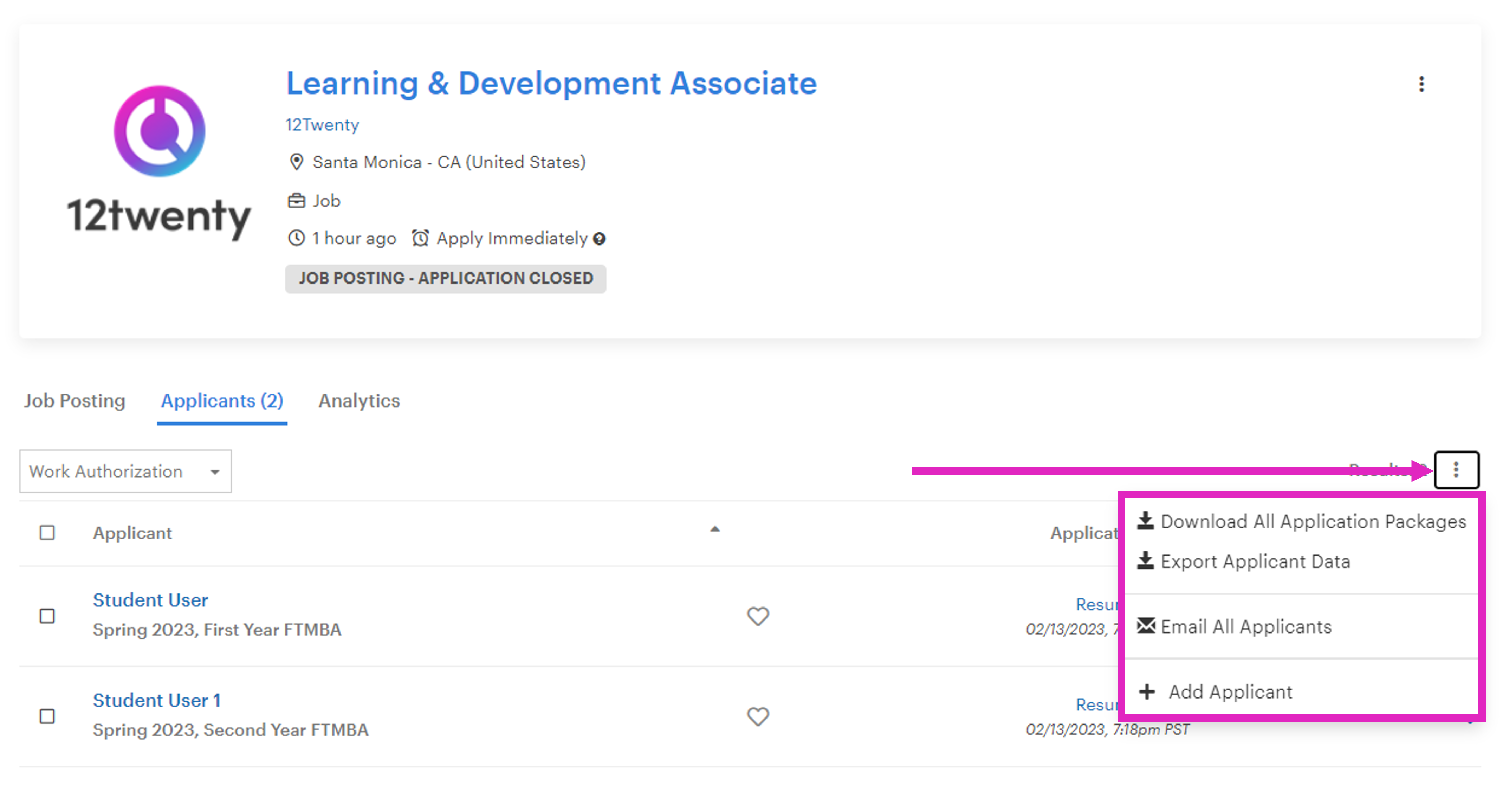Open the Learning & Development Associate title link
The image size is (1509, 812).
[x=551, y=83]
